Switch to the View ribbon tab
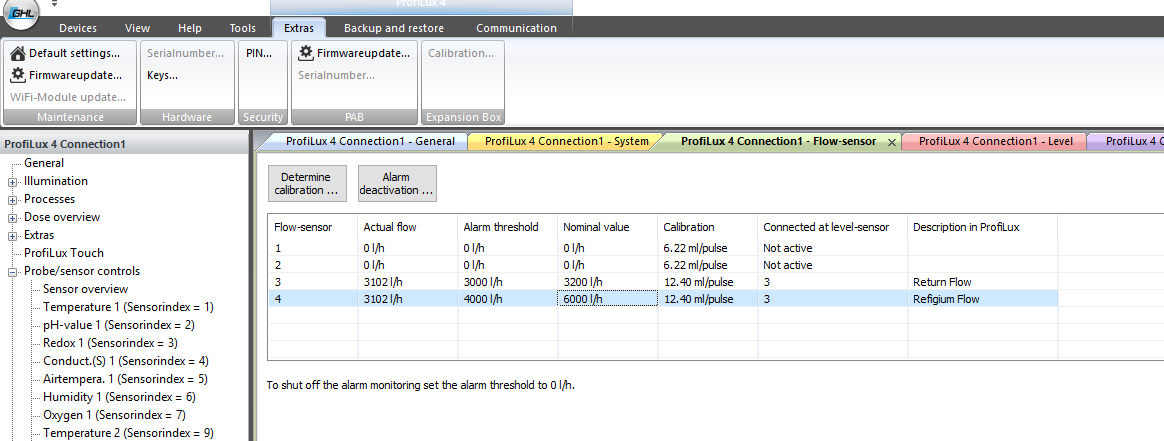1164x441 pixels. (137, 28)
